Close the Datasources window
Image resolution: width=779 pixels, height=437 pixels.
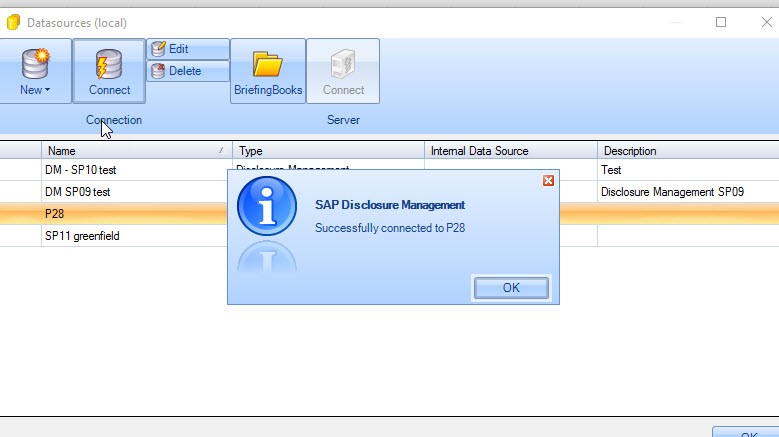767,22
